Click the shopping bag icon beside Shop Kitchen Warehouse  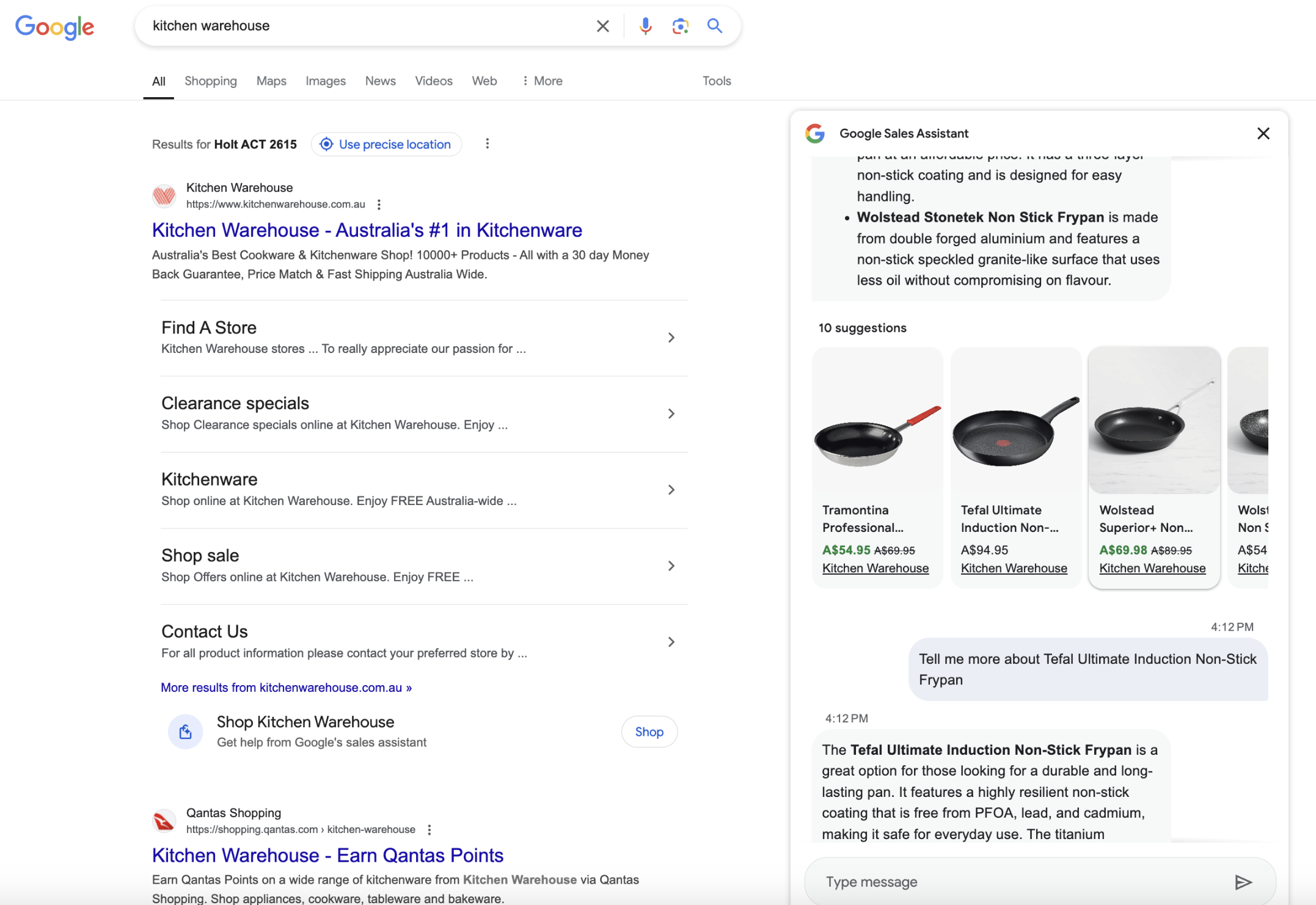[x=185, y=731]
